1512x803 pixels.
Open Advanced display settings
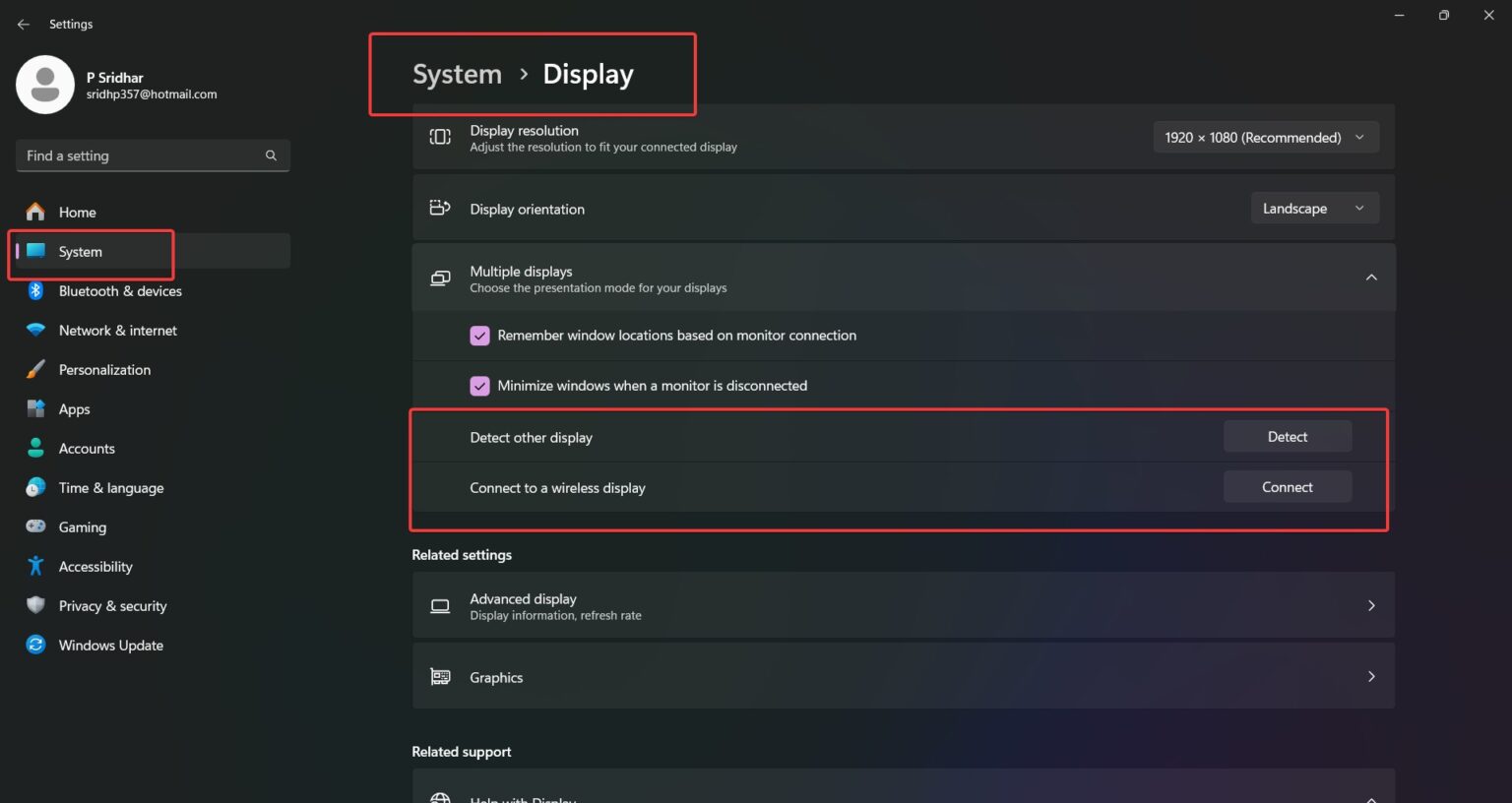[x=903, y=605]
